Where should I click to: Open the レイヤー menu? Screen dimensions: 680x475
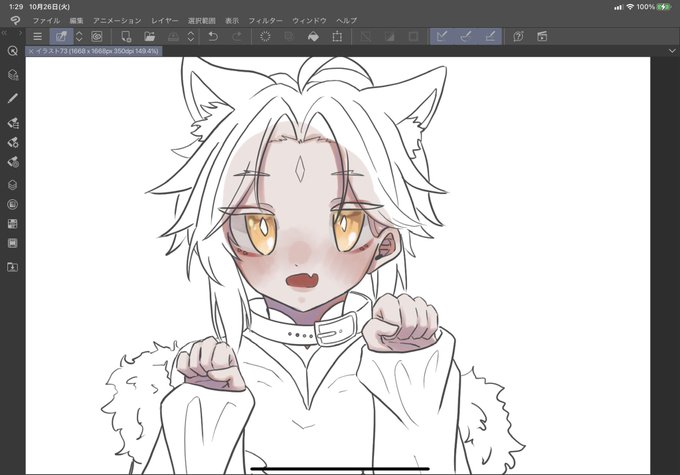coord(165,20)
